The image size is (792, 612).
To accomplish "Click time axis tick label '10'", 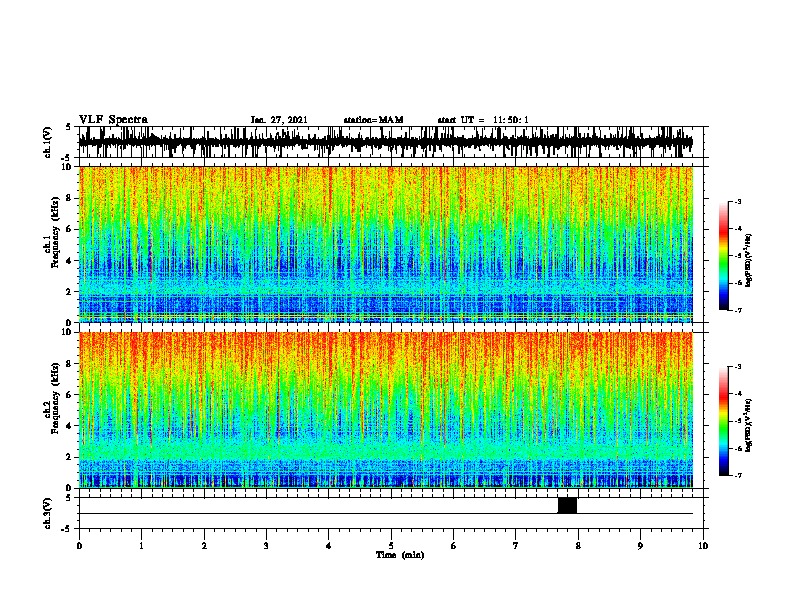I will click(x=703, y=546).
